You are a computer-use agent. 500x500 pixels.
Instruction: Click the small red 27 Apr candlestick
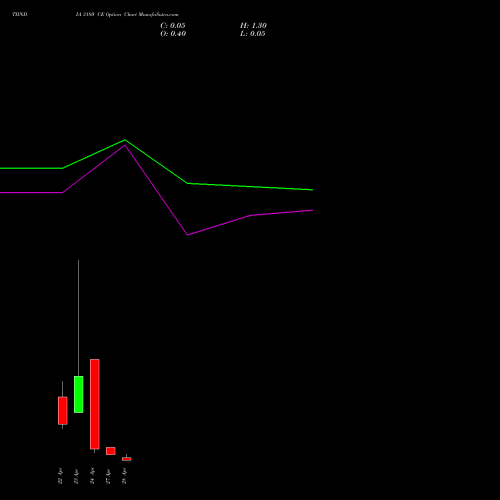coord(111,451)
